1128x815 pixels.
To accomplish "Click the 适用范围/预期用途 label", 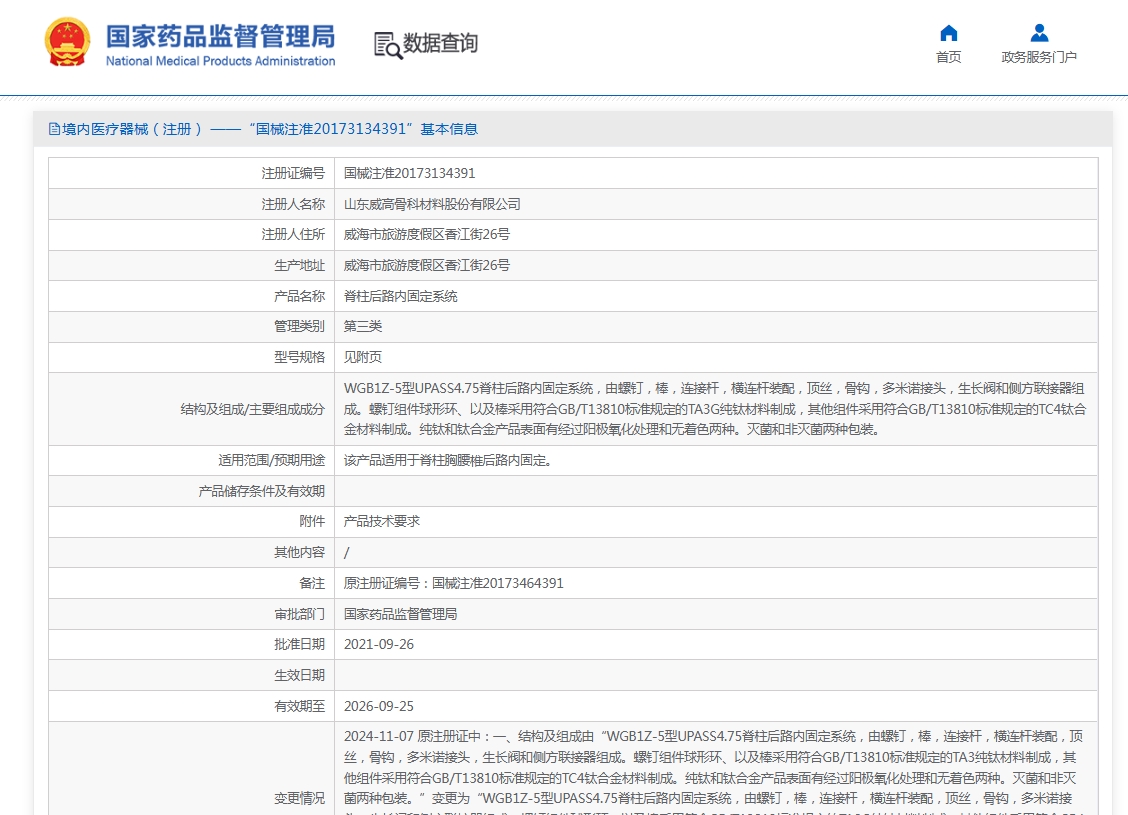I will [x=271, y=460].
